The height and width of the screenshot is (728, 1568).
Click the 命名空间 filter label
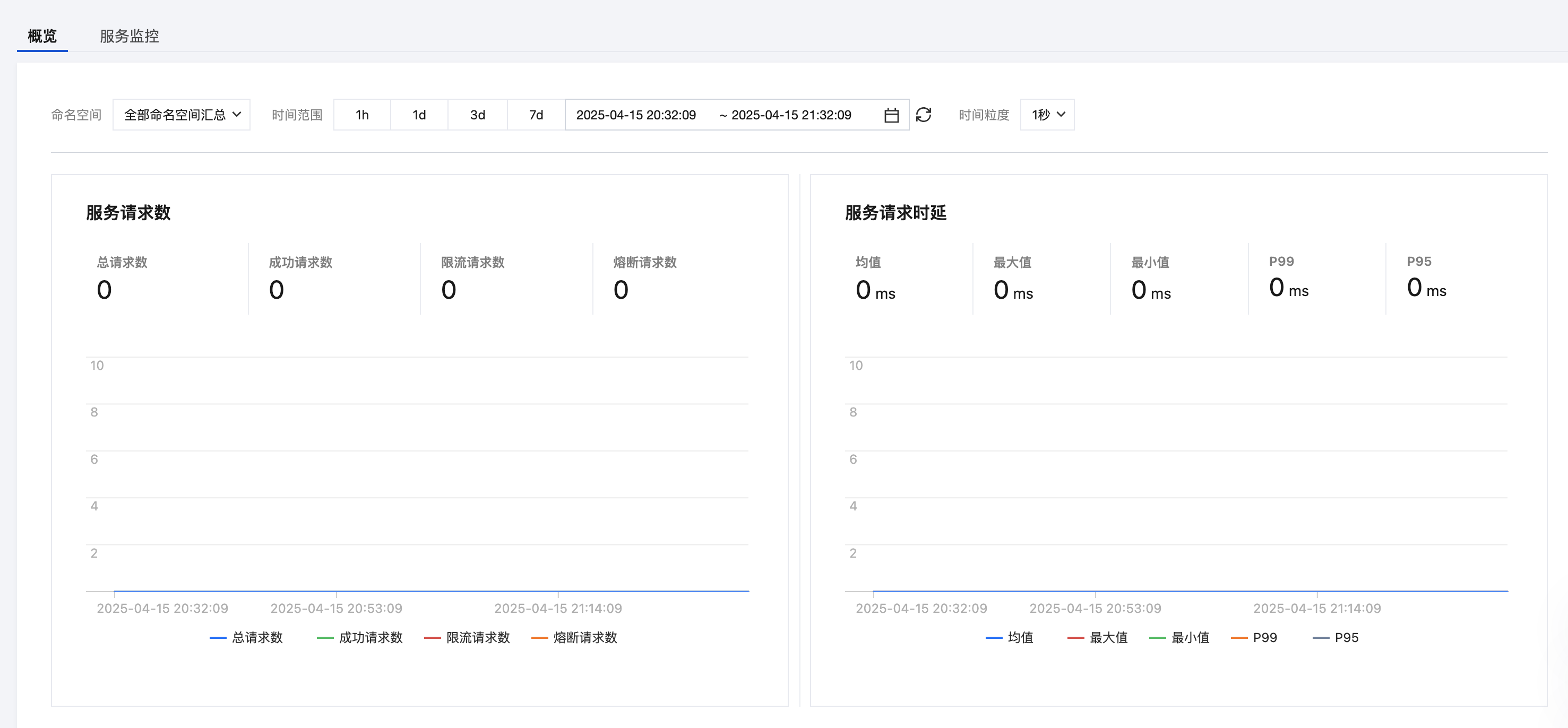tap(76, 115)
